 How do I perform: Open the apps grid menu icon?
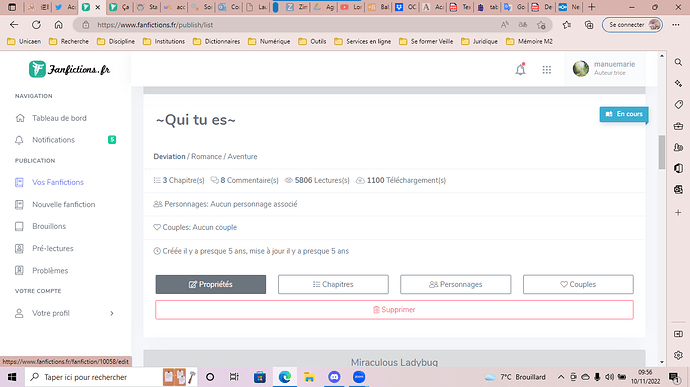[x=547, y=70]
